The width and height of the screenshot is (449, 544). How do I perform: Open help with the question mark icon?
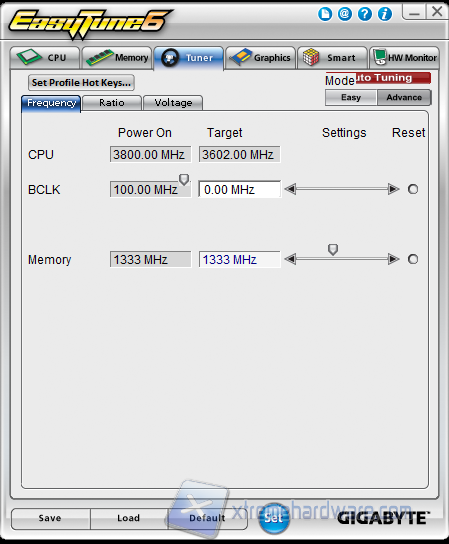(x=365, y=14)
